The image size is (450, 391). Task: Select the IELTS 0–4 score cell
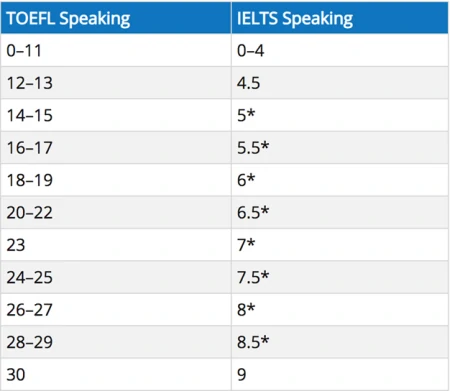pos(340,50)
